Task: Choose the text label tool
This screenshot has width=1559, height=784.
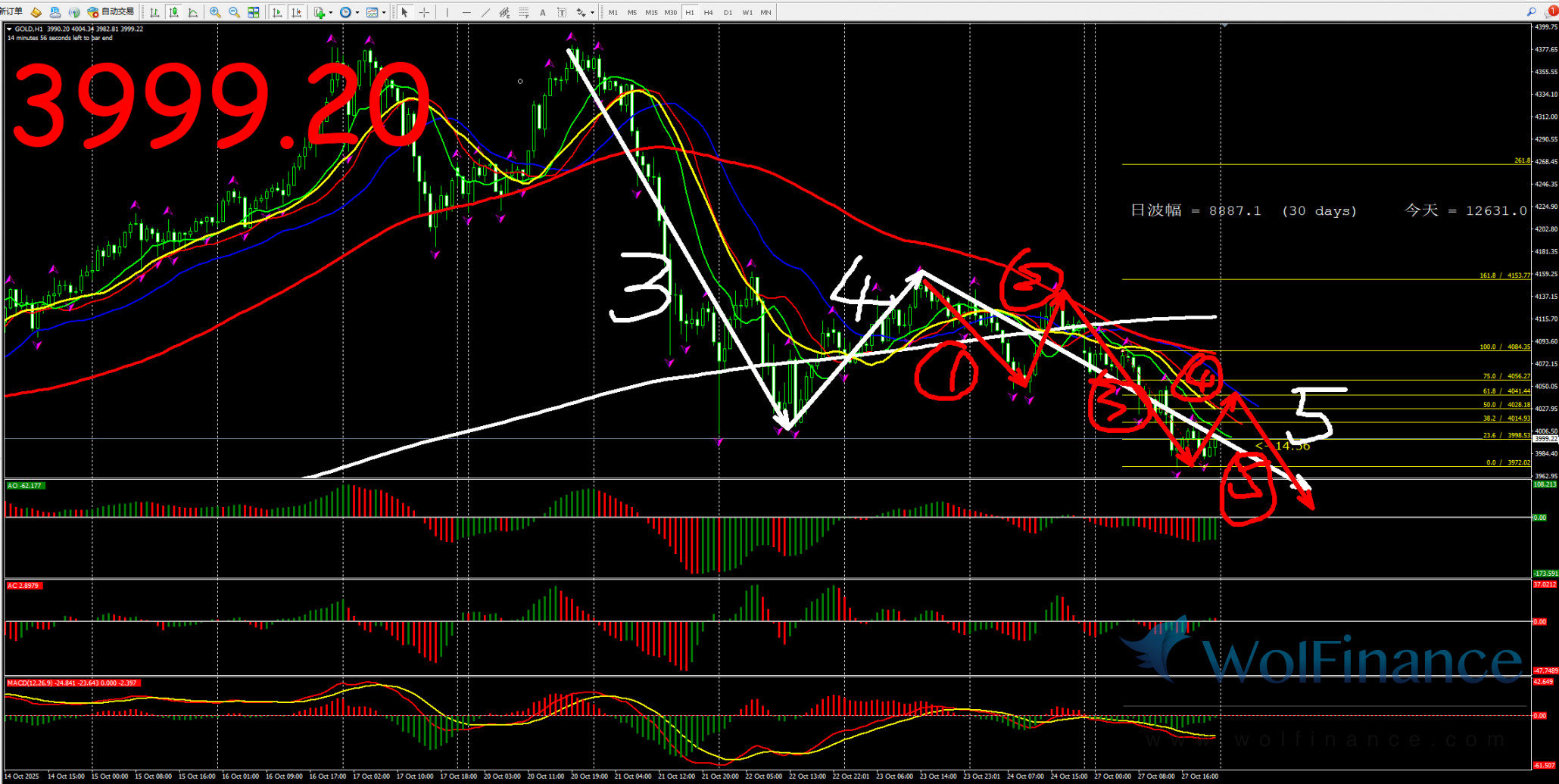Action: pyautogui.click(x=542, y=12)
